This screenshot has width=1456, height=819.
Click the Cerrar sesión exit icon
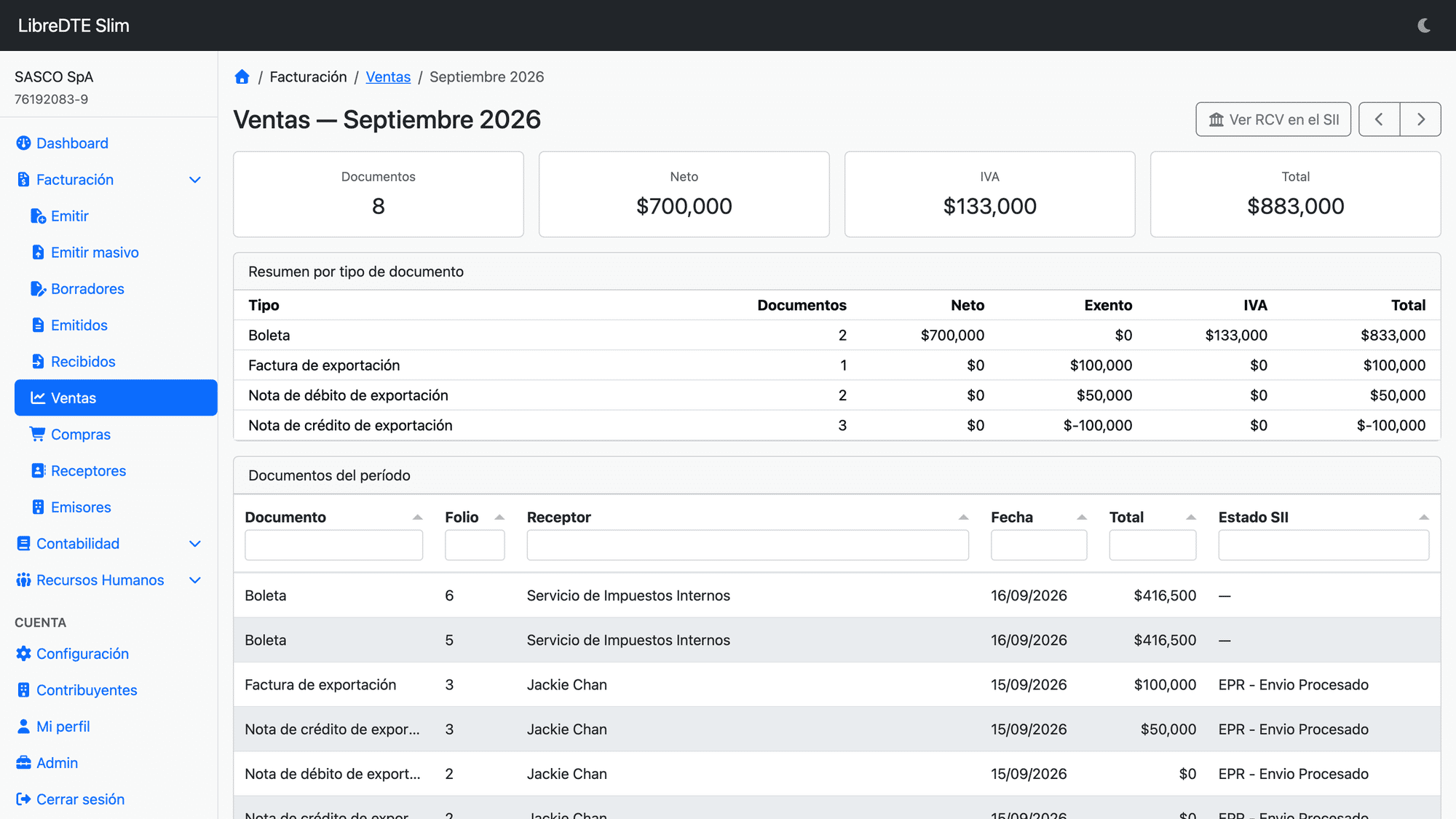pos(23,799)
